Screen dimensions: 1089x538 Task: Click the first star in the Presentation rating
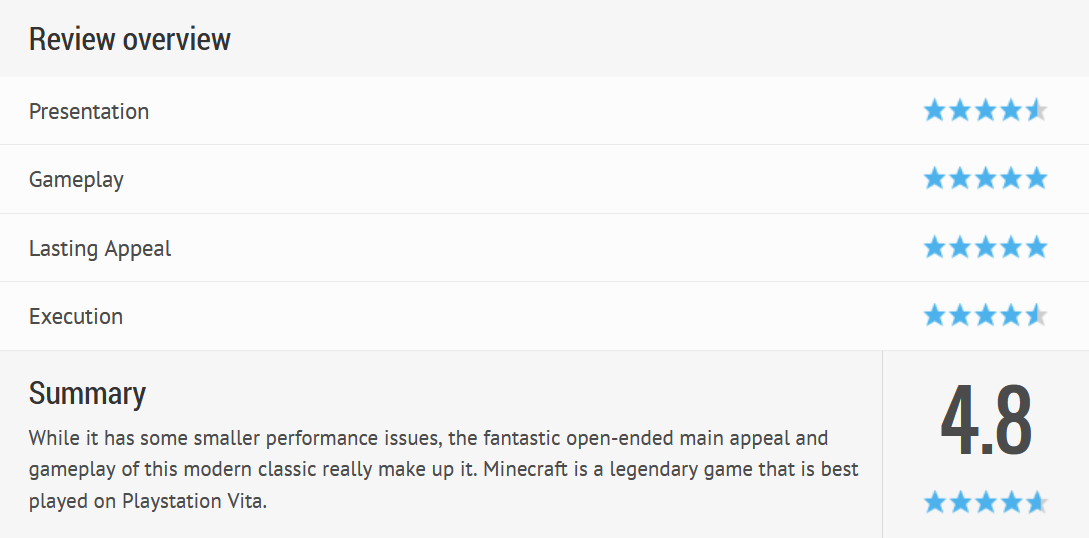935,110
